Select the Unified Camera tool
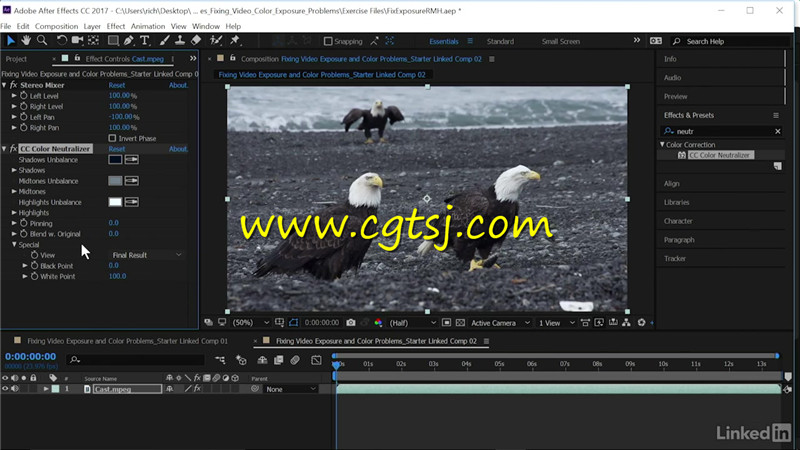 click(77, 40)
